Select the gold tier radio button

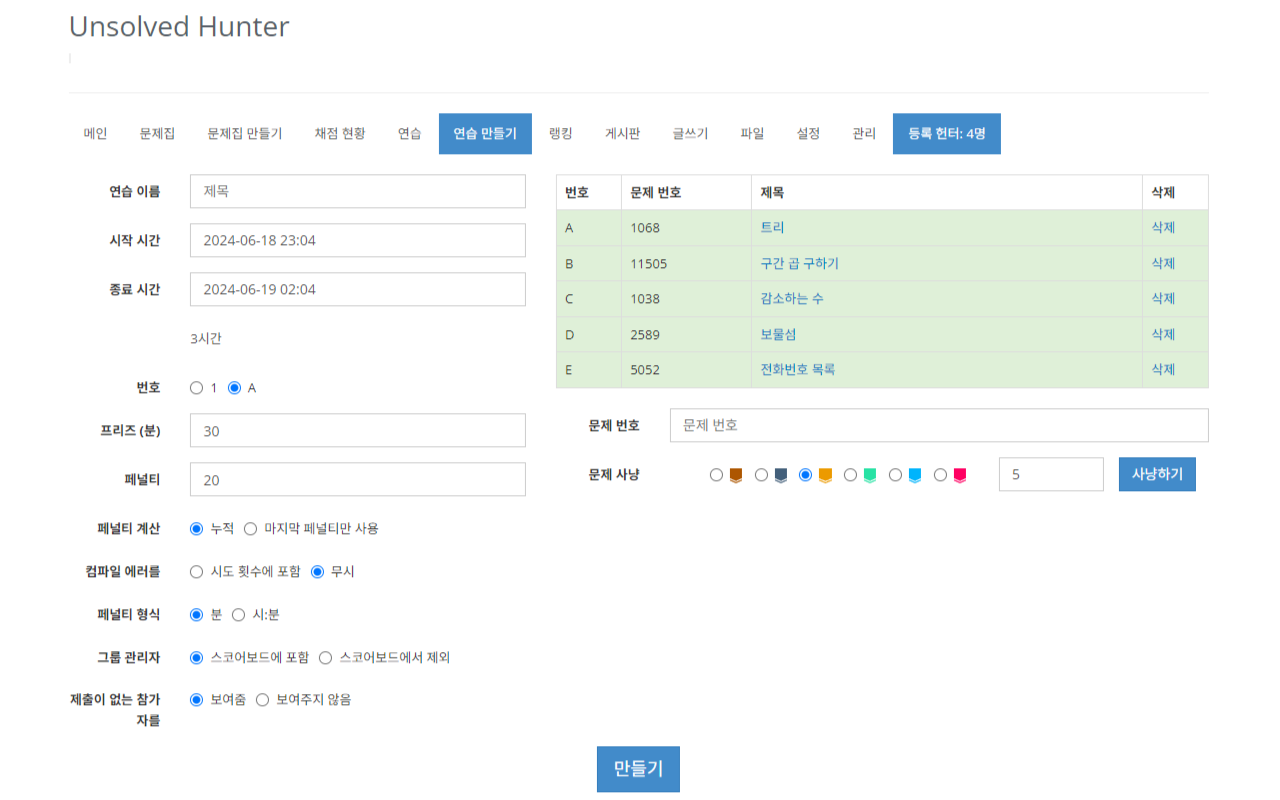click(806, 475)
